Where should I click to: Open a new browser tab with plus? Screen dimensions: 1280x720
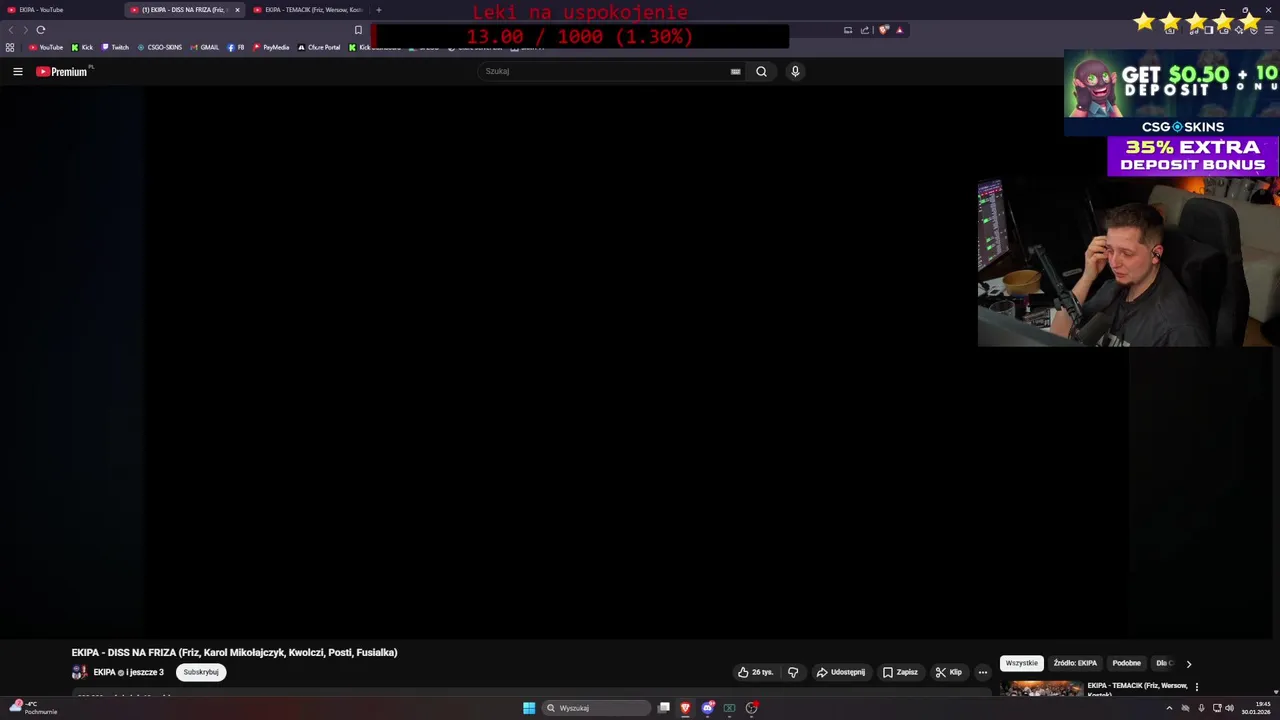pos(379,10)
